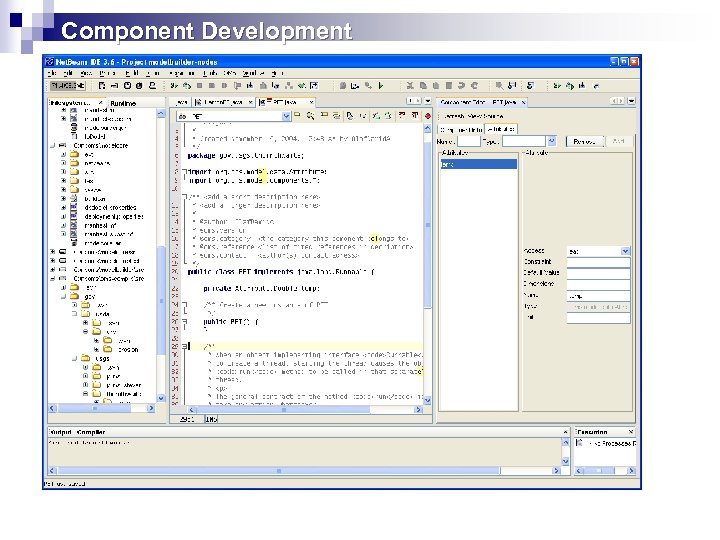Close the Execution panel
This screenshot has width=720, height=540.
point(631,432)
